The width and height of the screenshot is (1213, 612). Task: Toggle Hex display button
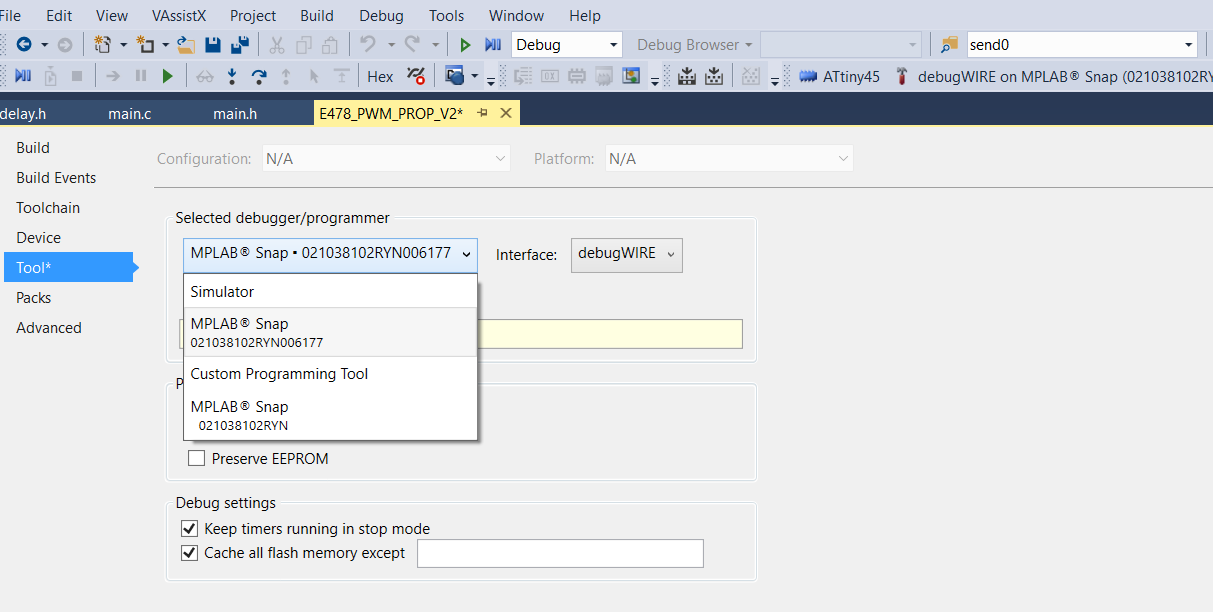pyautogui.click(x=380, y=76)
